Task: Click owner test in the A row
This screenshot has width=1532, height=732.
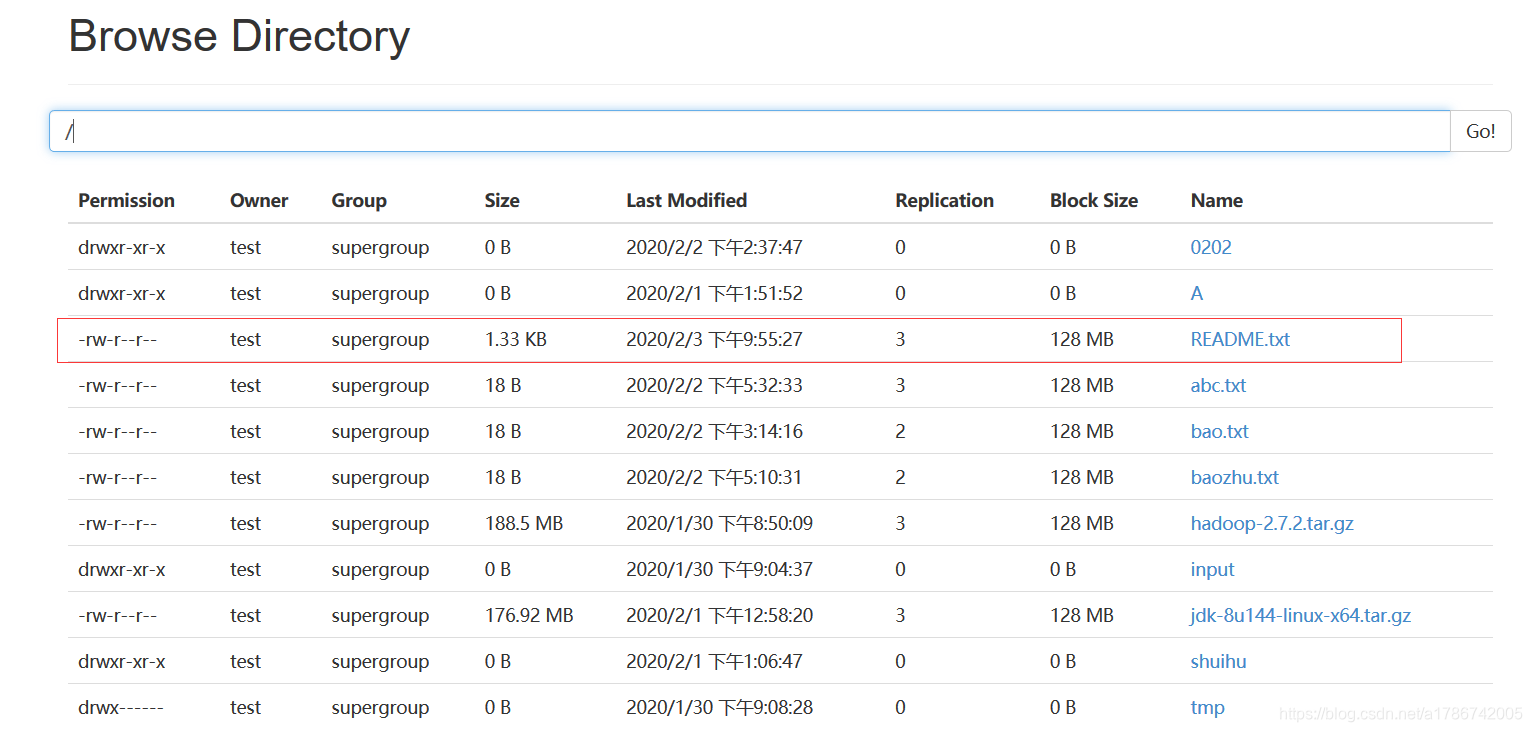Action: point(245,293)
